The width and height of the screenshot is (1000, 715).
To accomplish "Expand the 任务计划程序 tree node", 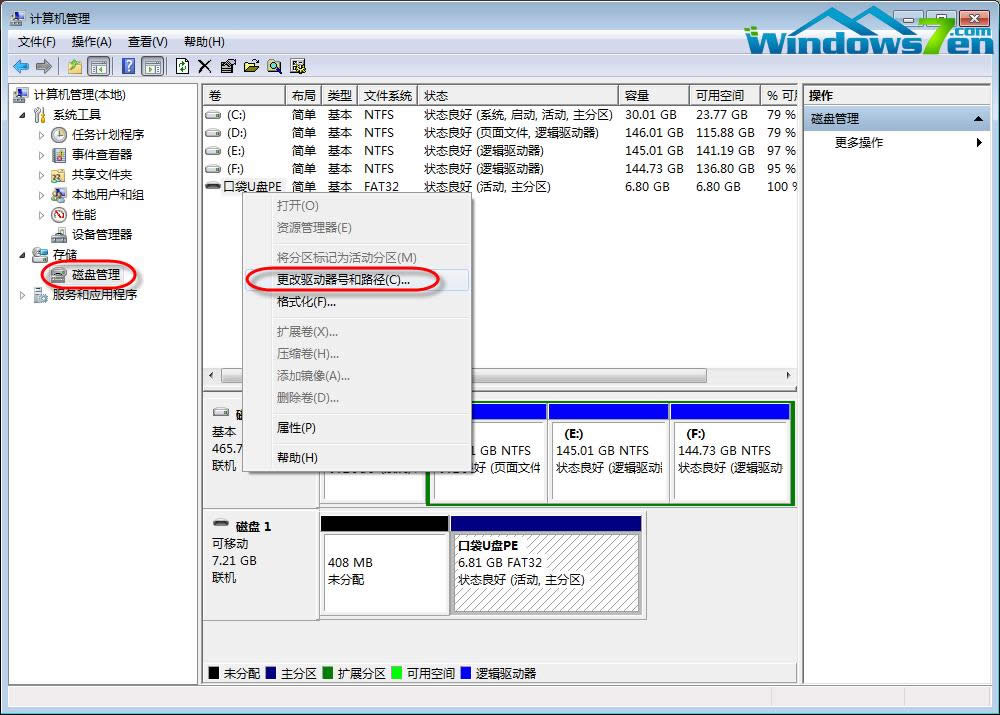I will click(41, 135).
